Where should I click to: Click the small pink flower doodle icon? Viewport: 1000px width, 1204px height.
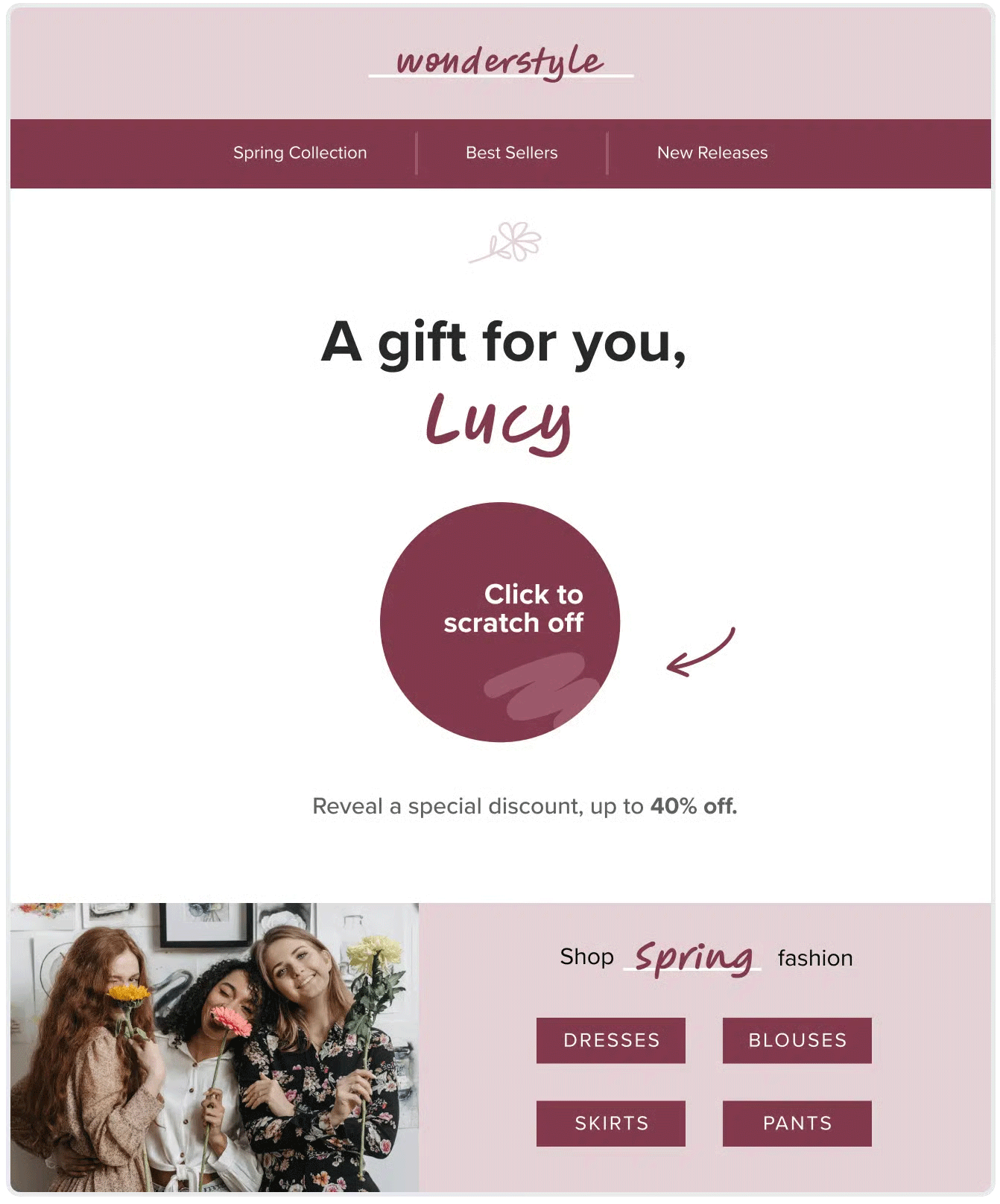click(x=505, y=242)
